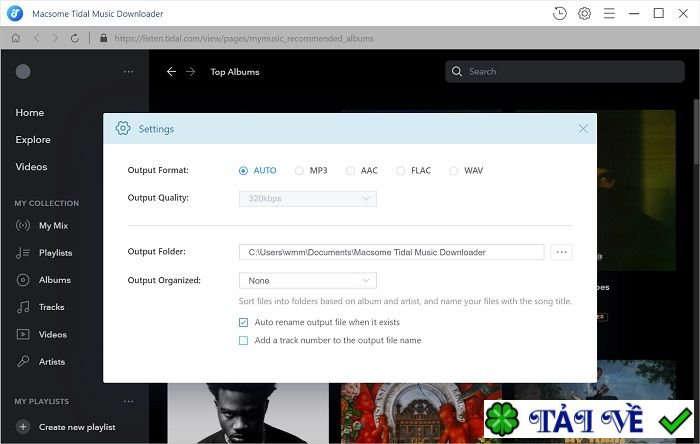This screenshot has height=444, width=700.
Task: Close the Settings dialog
Action: pos(583,129)
